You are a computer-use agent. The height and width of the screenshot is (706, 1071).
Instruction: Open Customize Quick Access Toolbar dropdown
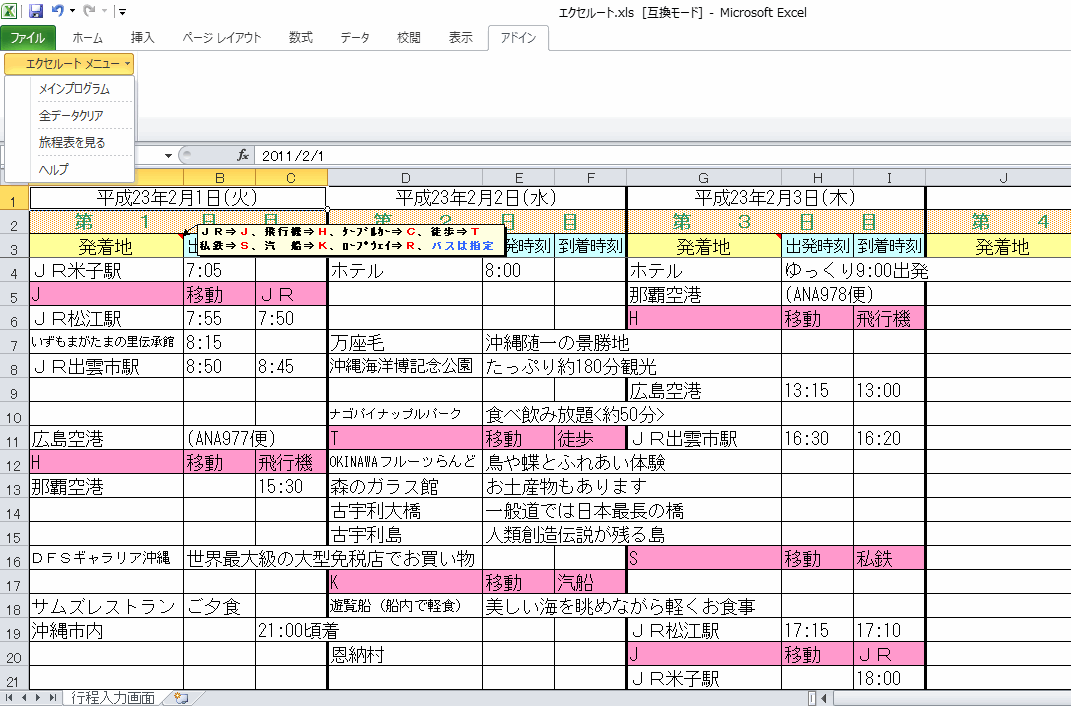point(122,11)
